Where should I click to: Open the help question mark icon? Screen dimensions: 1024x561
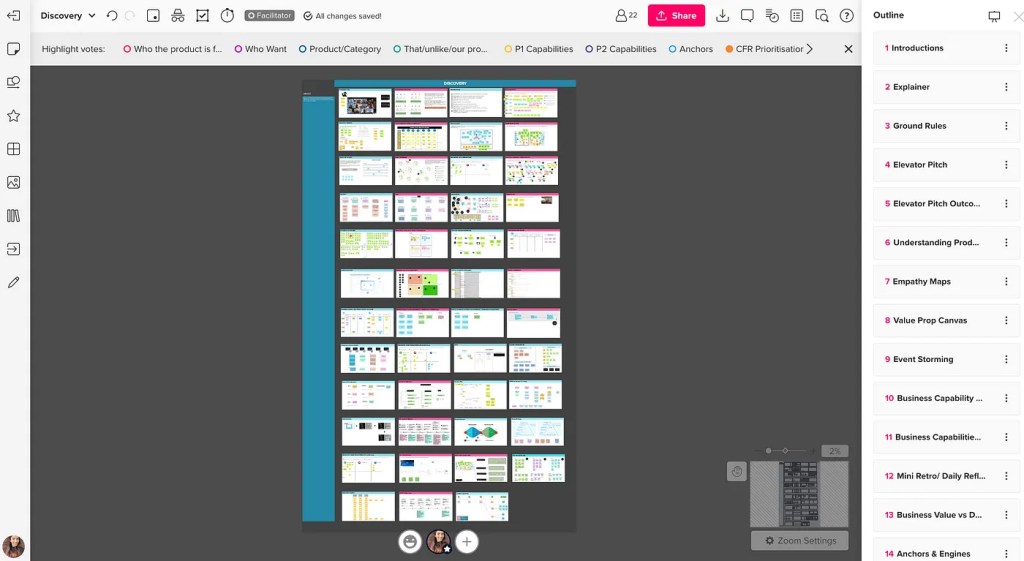846,16
